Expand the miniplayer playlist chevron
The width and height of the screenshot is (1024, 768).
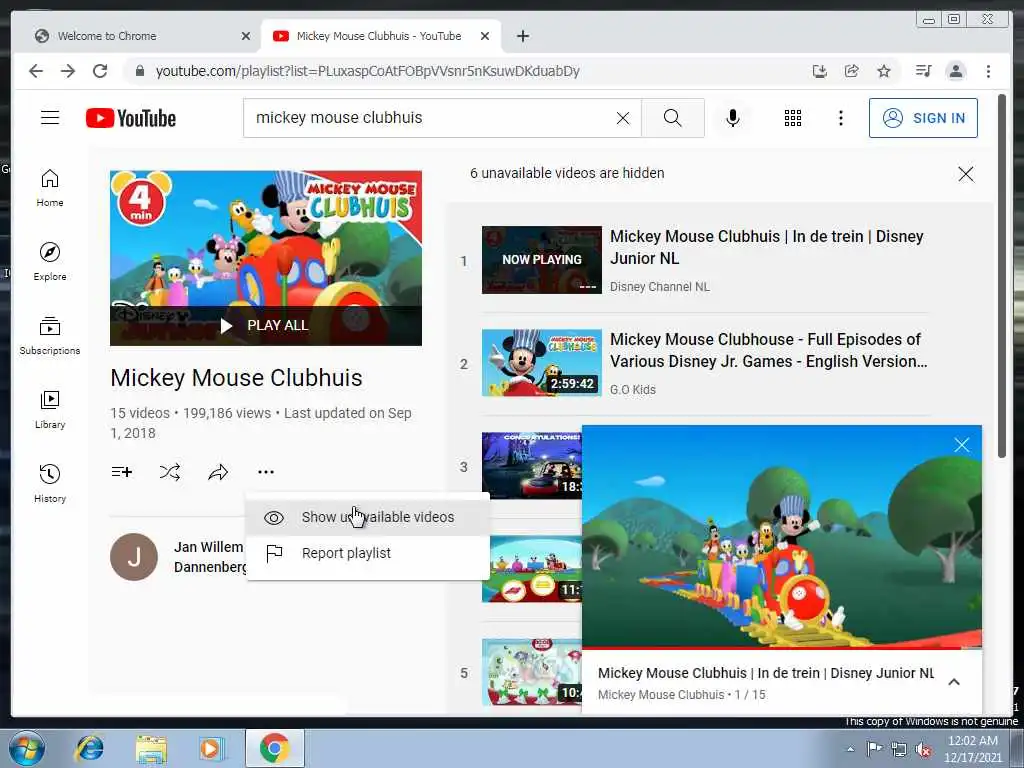(954, 682)
